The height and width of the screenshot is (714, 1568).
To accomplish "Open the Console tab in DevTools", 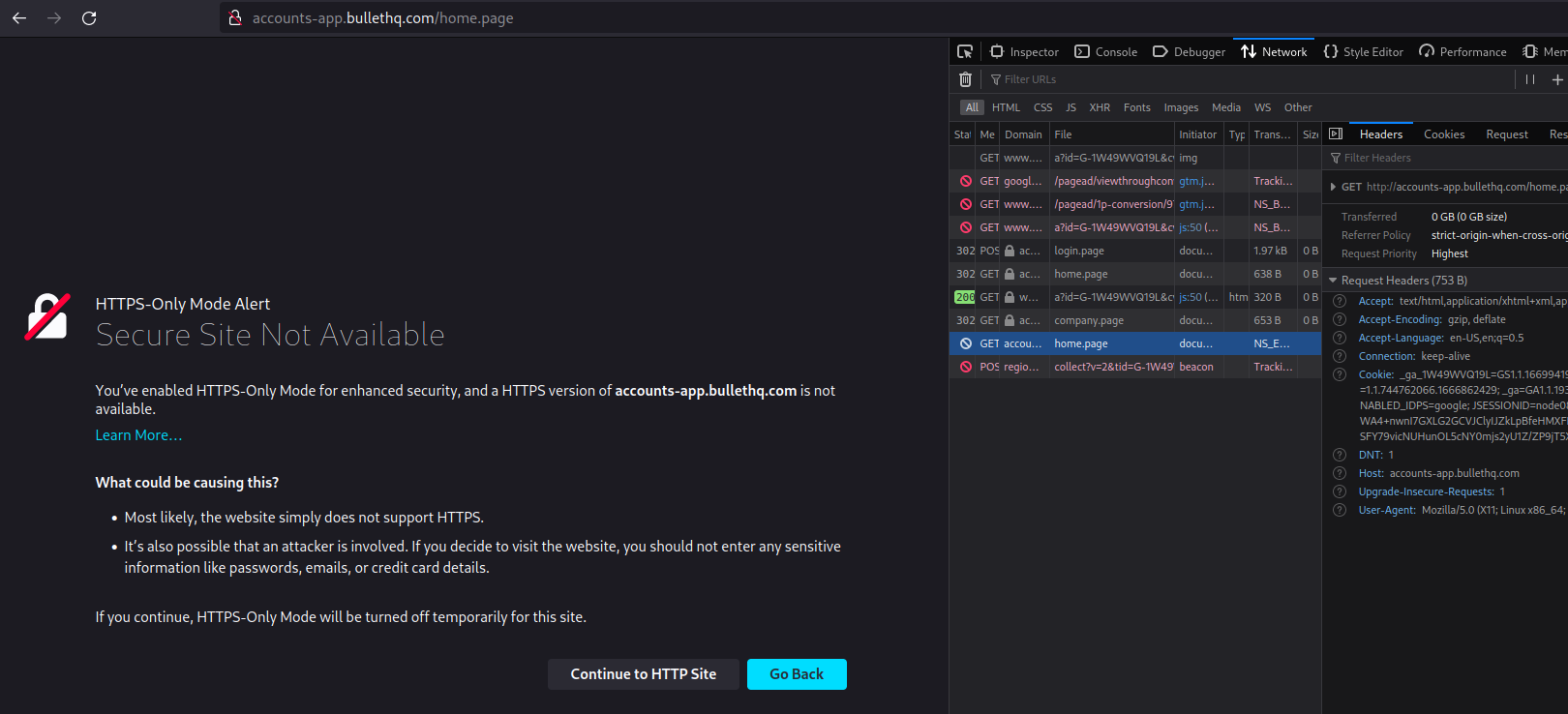I will click(x=1106, y=51).
